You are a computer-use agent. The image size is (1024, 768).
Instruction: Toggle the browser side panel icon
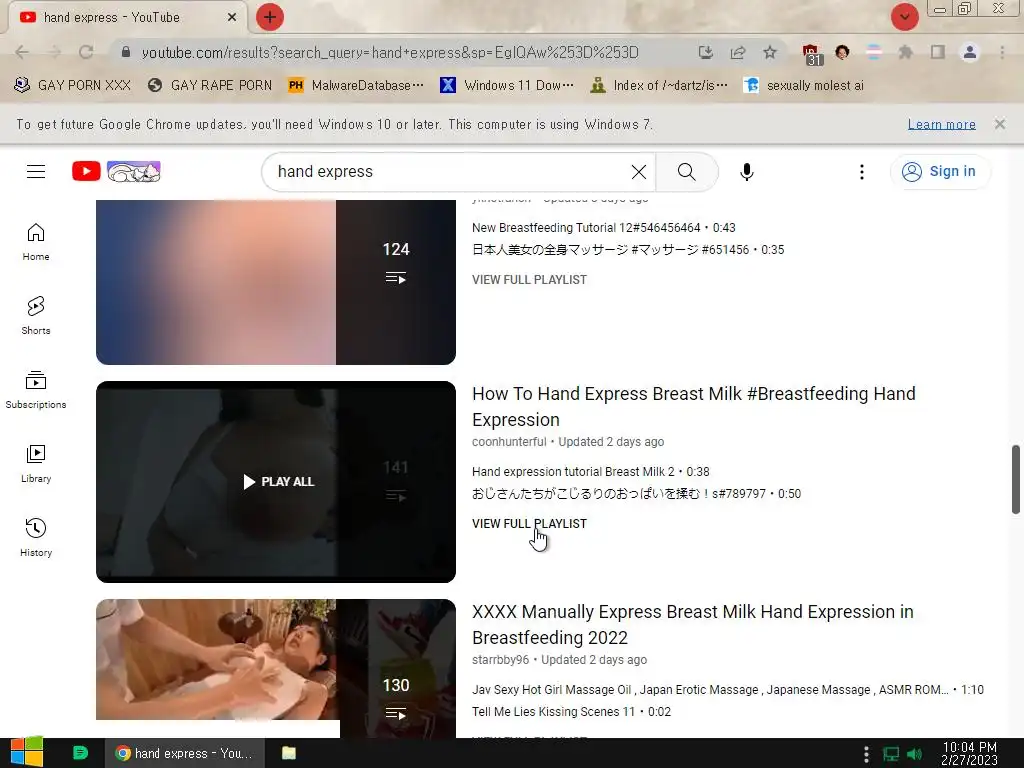click(938, 52)
